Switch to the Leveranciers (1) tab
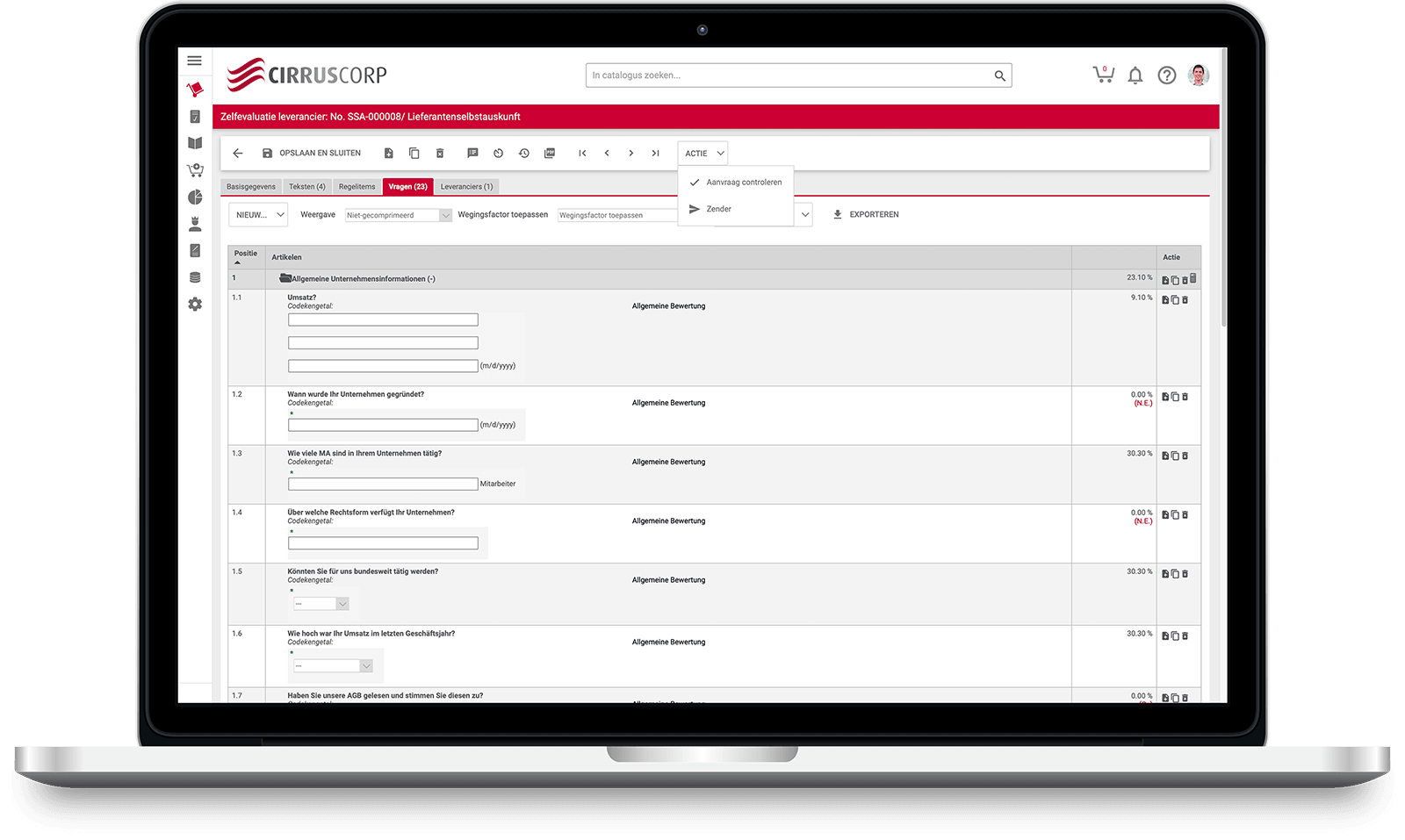1405x840 pixels. point(466,186)
